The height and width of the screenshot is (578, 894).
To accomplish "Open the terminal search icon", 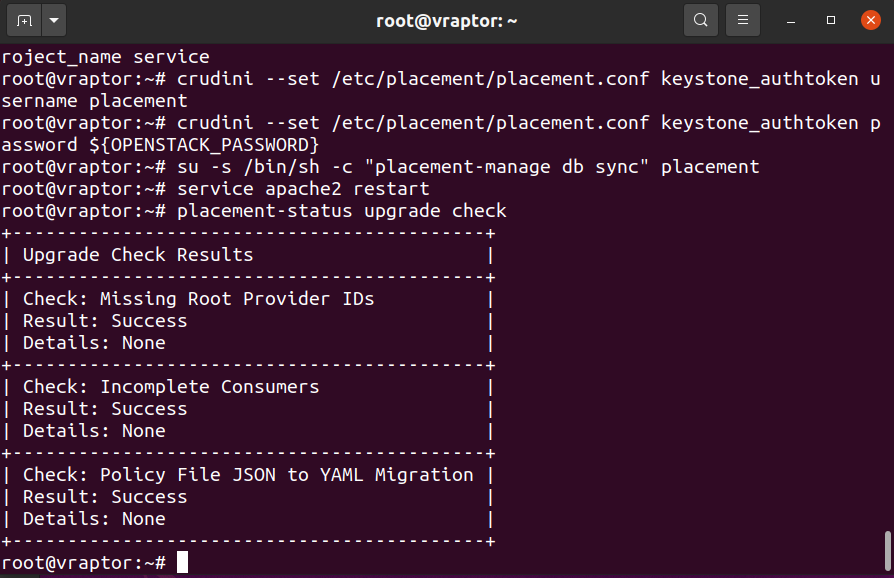I will 701,21.
